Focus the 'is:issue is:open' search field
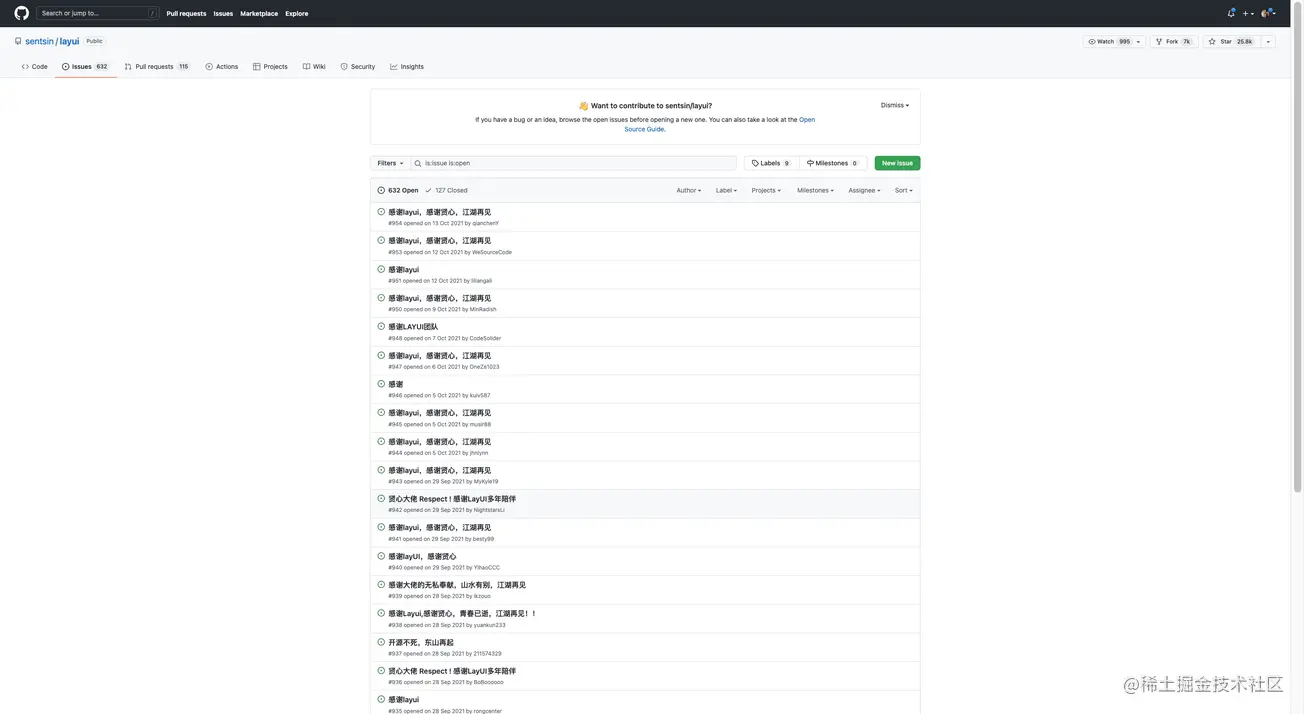This screenshot has height=714, width=1304. [x=573, y=163]
